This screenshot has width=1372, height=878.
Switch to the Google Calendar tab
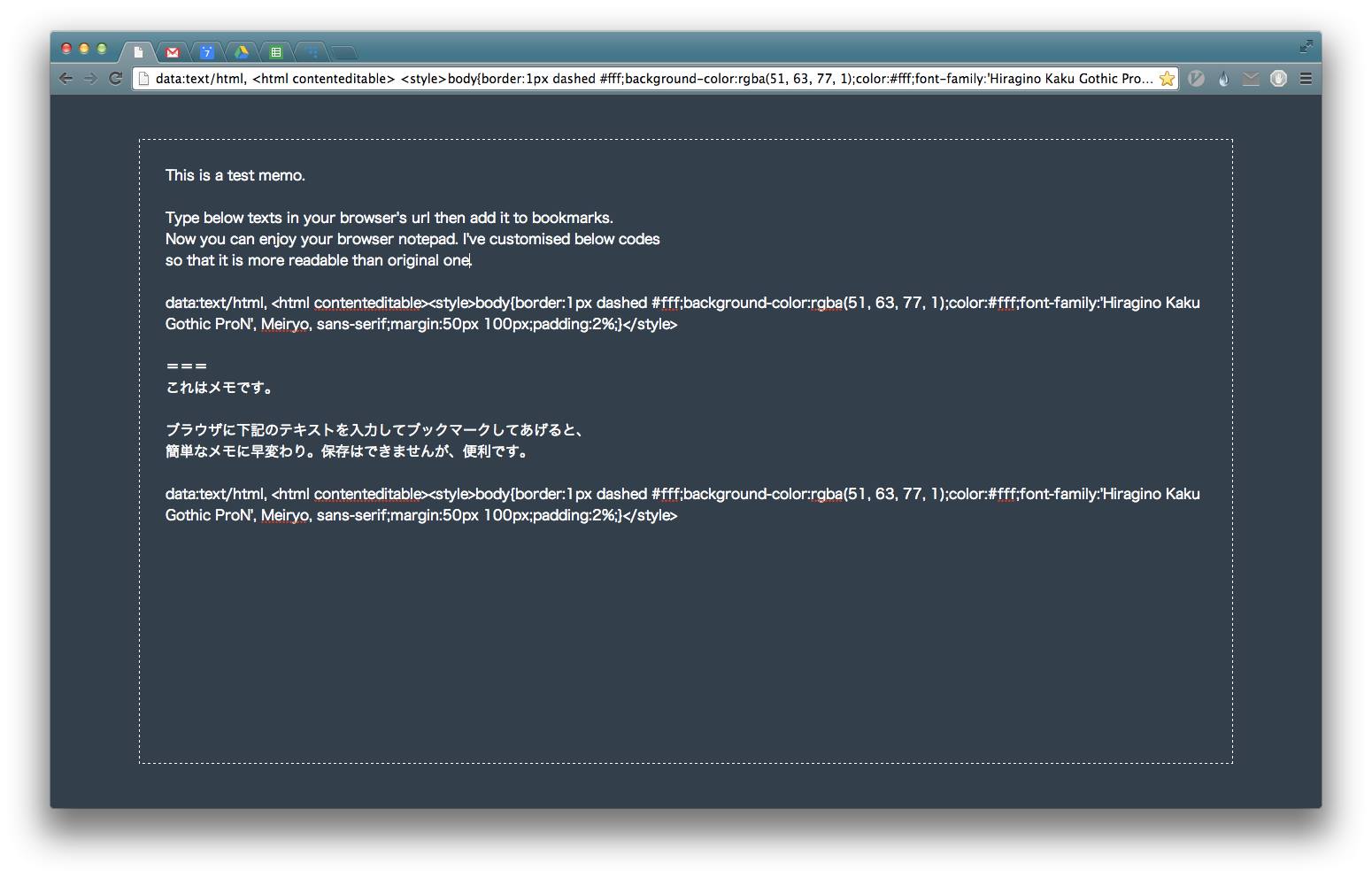pyautogui.click(x=207, y=52)
